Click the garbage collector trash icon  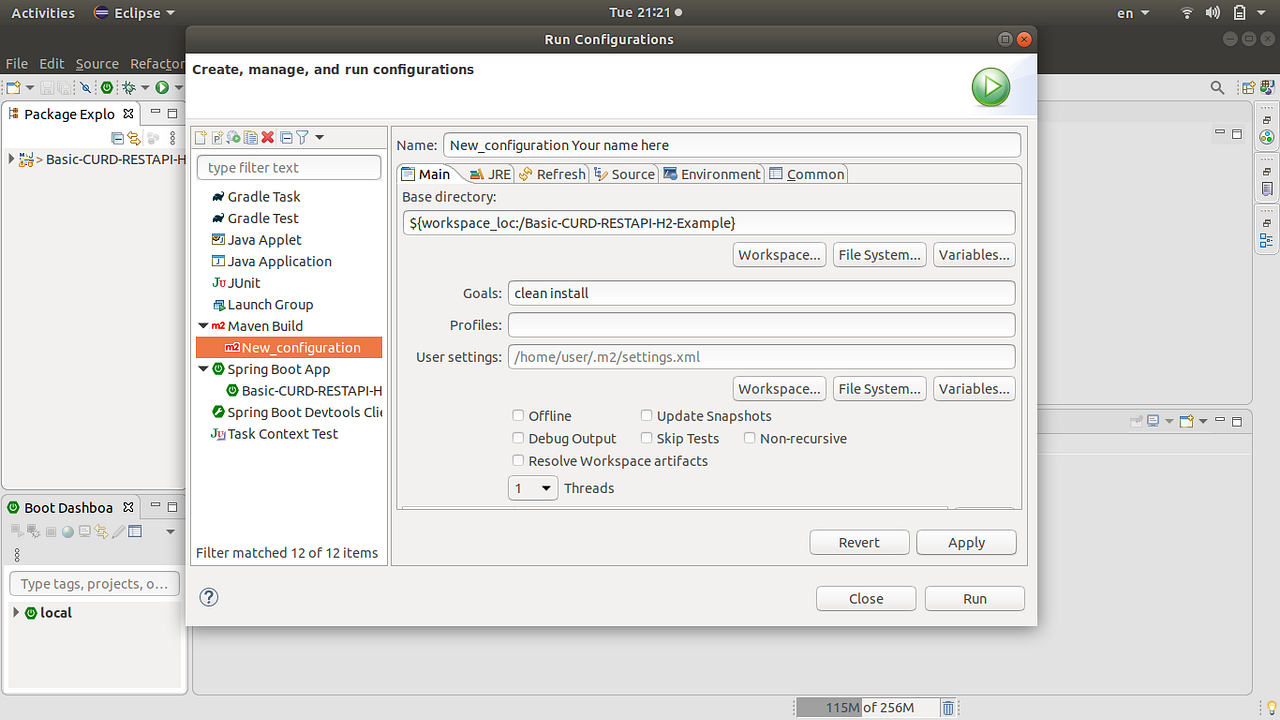coord(948,707)
